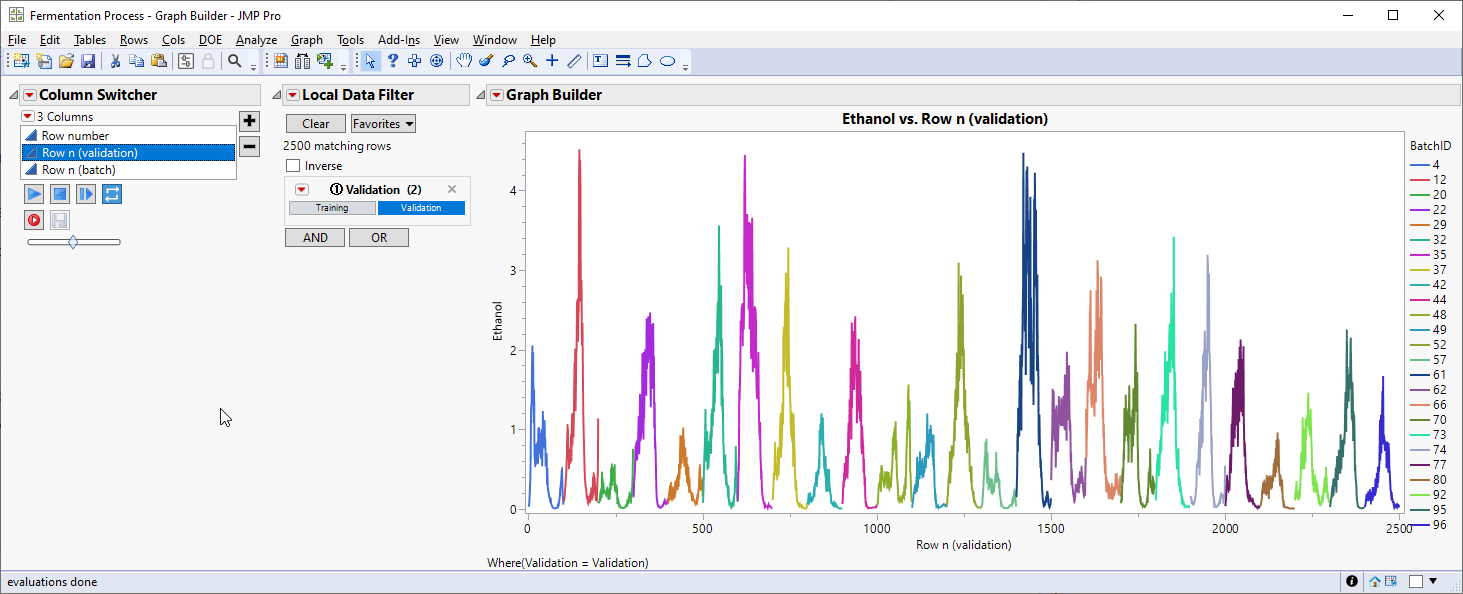Viewport: 1463px width, 594px height.
Task: Collapse the Local Data Filter panel
Action: coord(277,95)
